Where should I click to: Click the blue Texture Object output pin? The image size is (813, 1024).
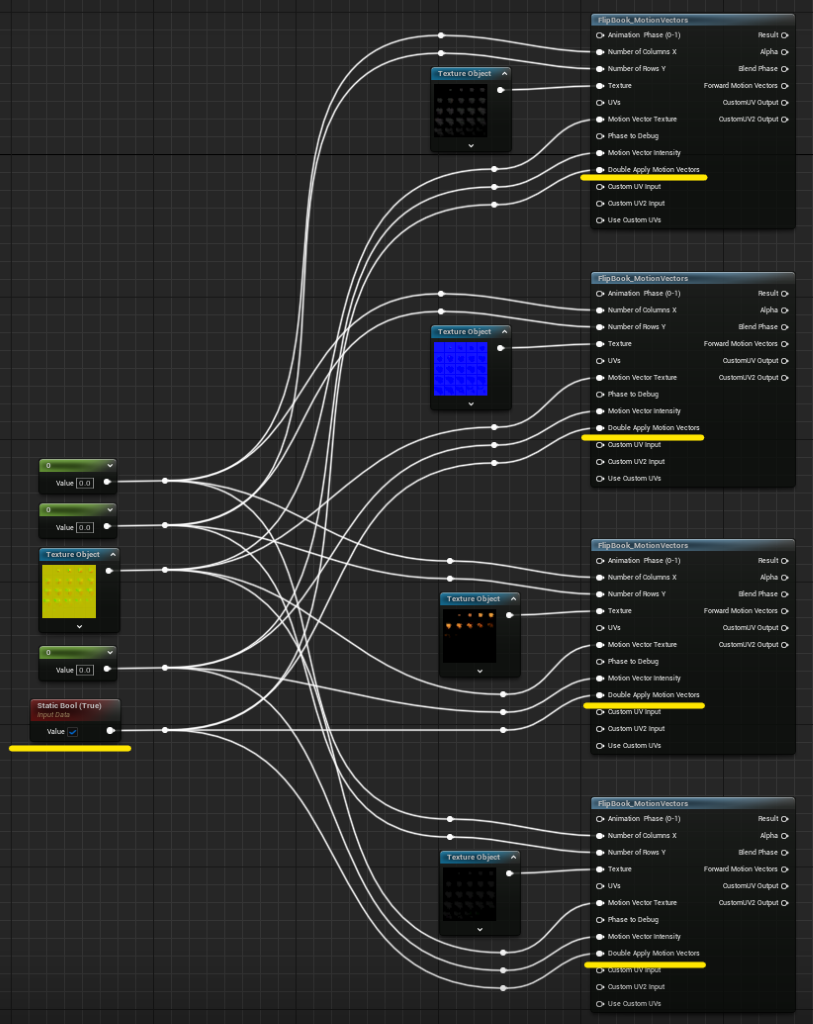click(501, 348)
